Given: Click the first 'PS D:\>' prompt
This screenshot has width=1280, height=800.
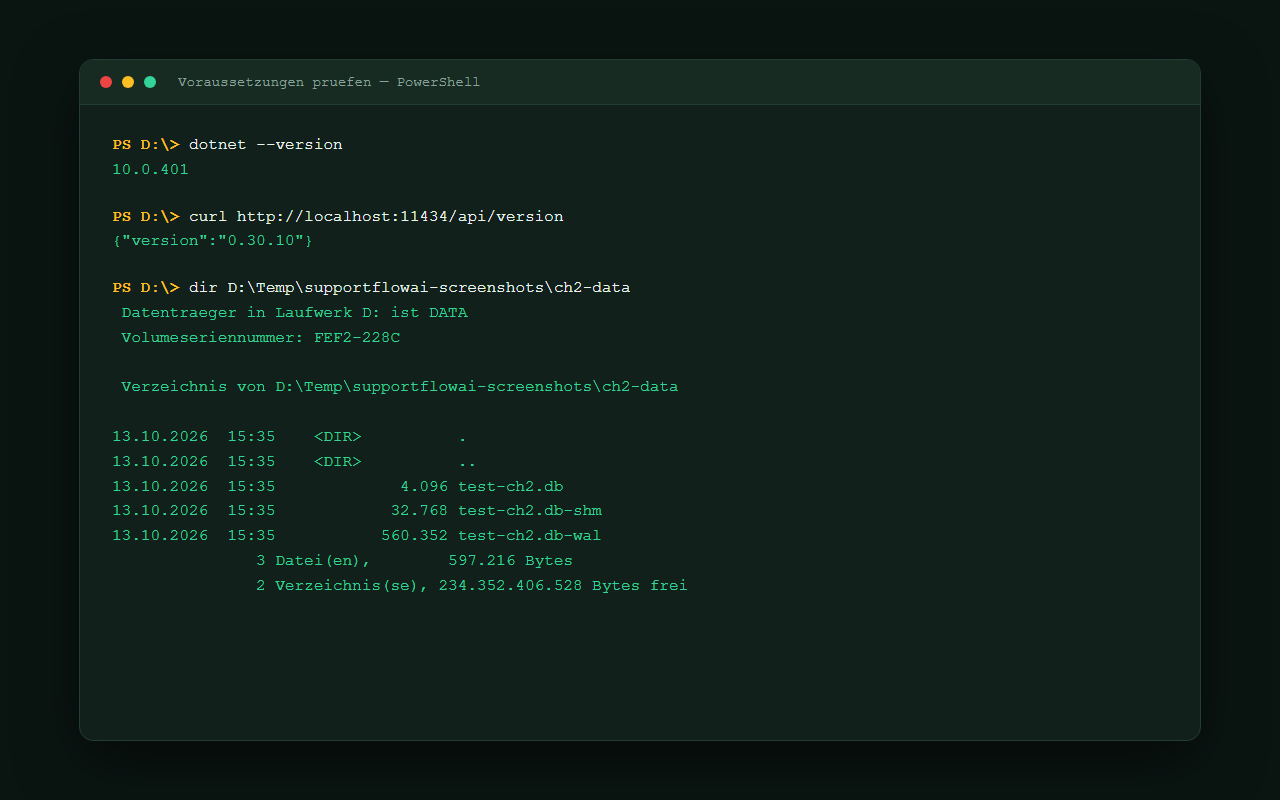Looking at the screenshot, I should (146, 145).
